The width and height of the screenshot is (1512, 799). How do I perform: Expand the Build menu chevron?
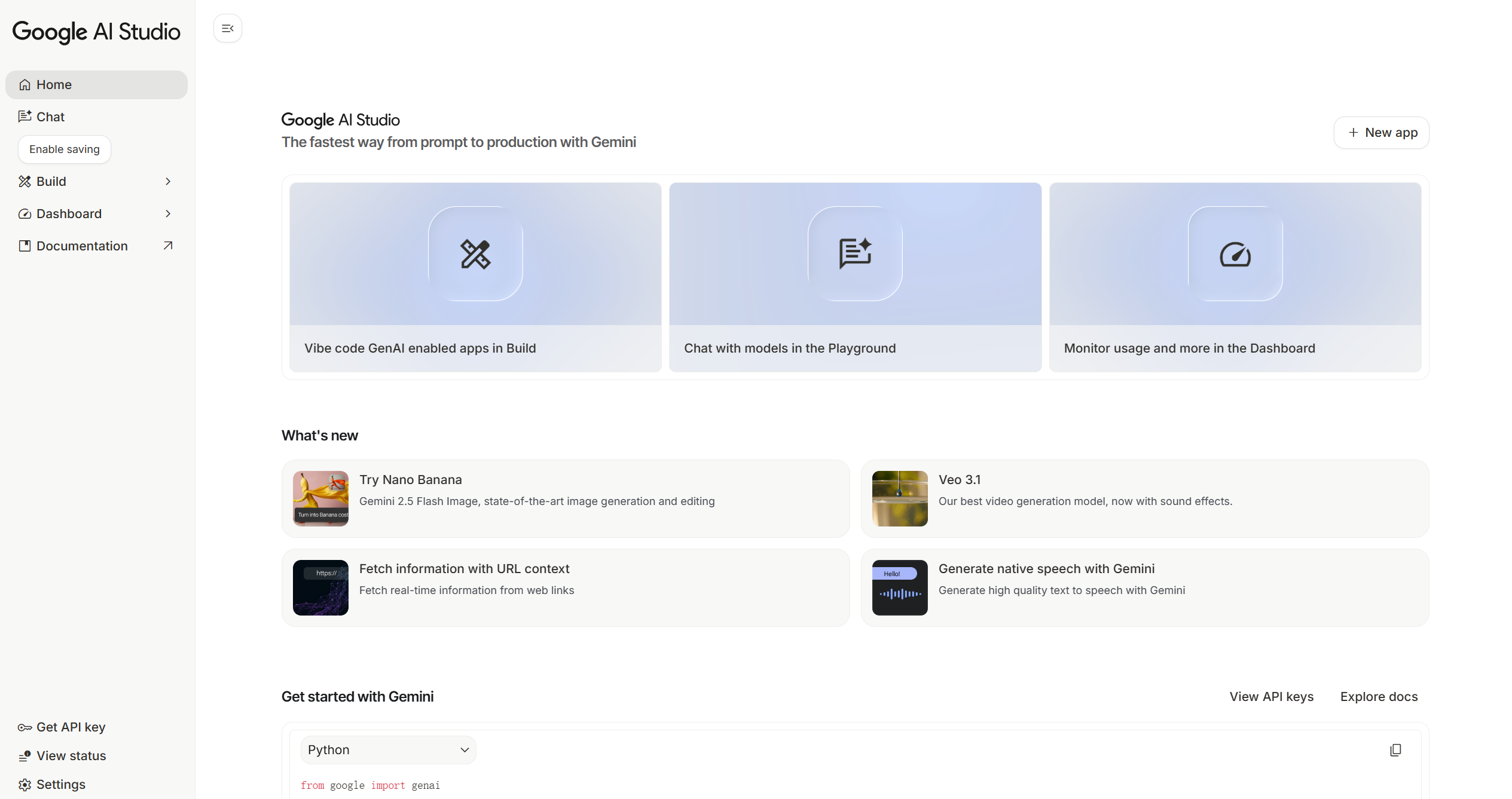click(x=168, y=181)
